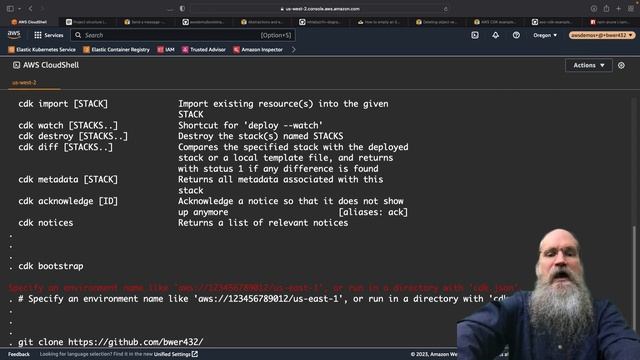Open the CloudShell Actions dropdown
The height and width of the screenshot is (360, 640).
(x=589, y=65)
